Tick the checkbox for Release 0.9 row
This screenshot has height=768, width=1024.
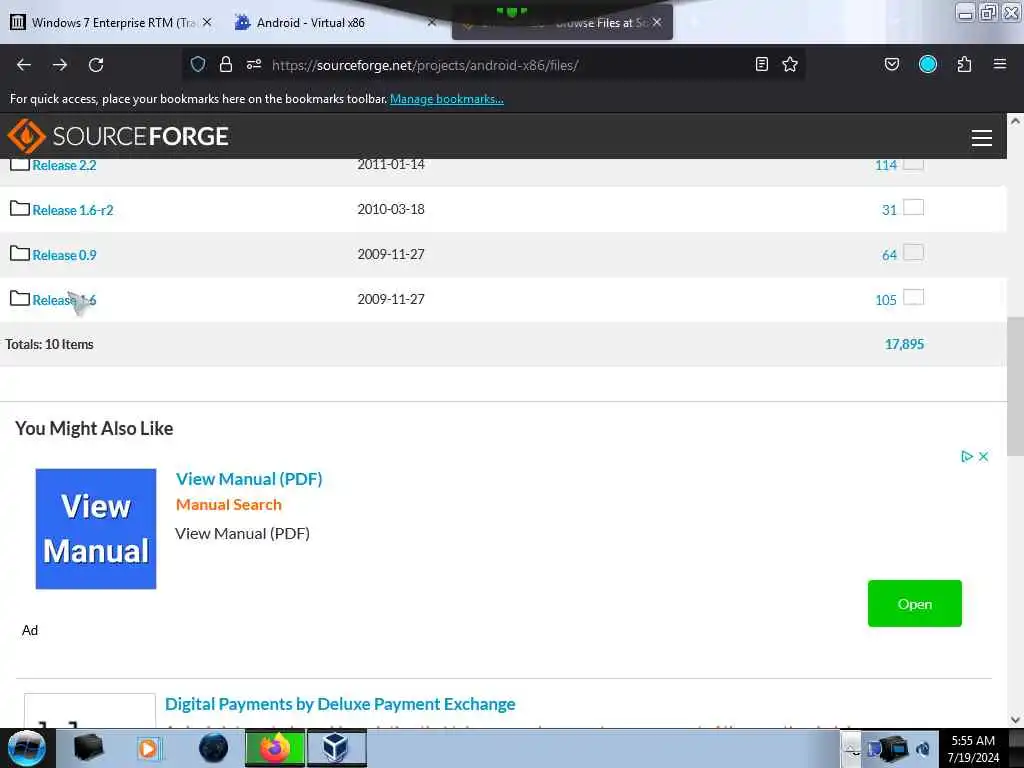913,253
